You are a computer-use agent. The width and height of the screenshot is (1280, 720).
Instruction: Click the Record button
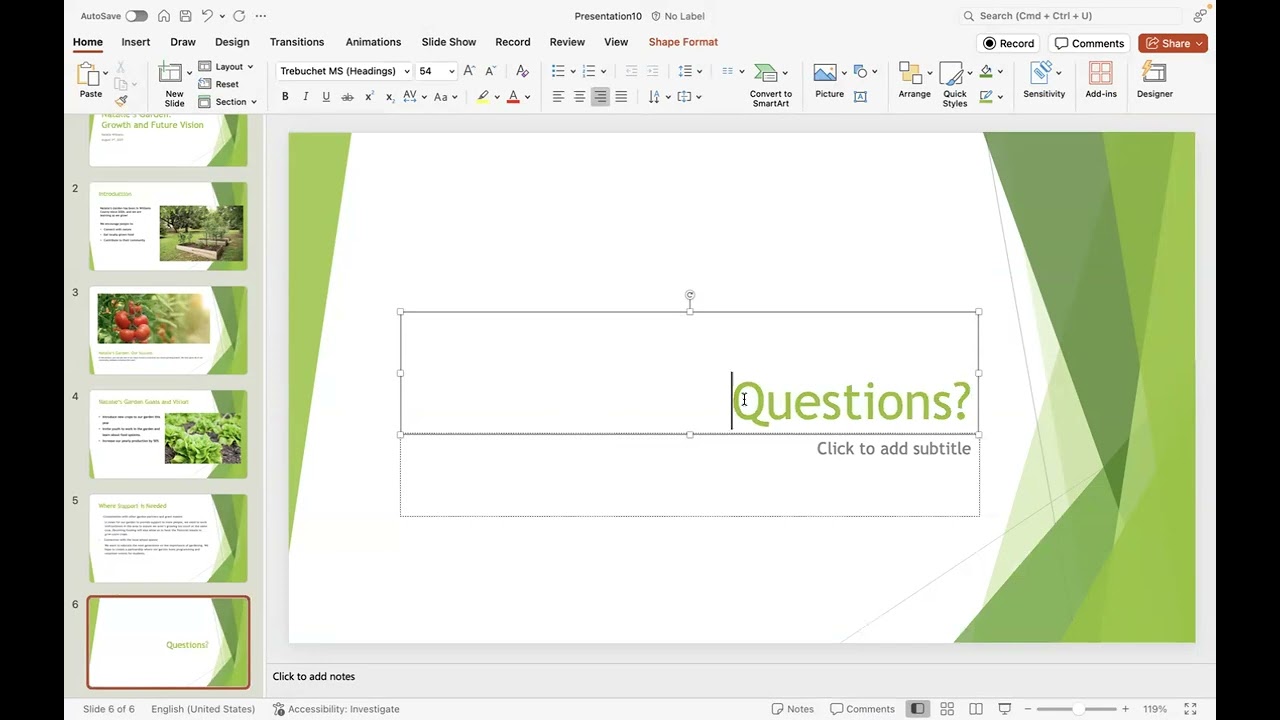click(x=1008, y=43)
